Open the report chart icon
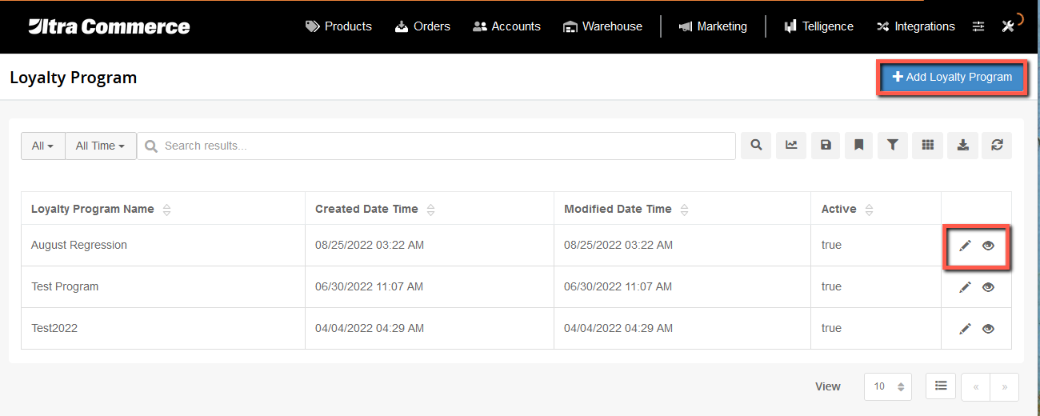 pos(791,145)
